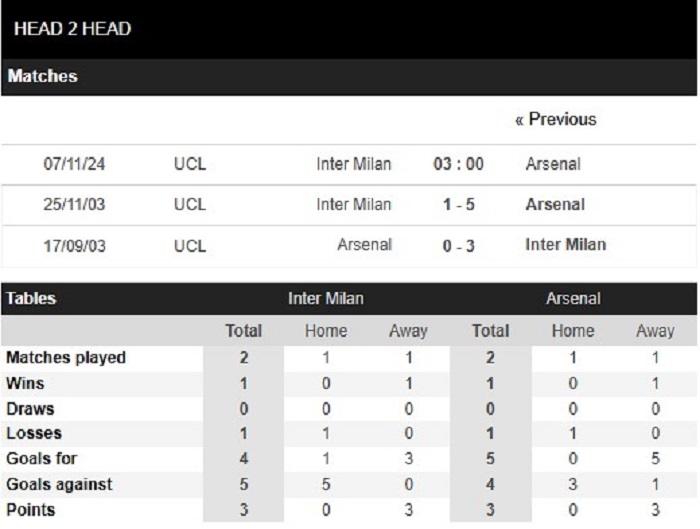This screenshot has height=529, width=700.
Task: Click the « Previous link
Action: click(555, 120)
